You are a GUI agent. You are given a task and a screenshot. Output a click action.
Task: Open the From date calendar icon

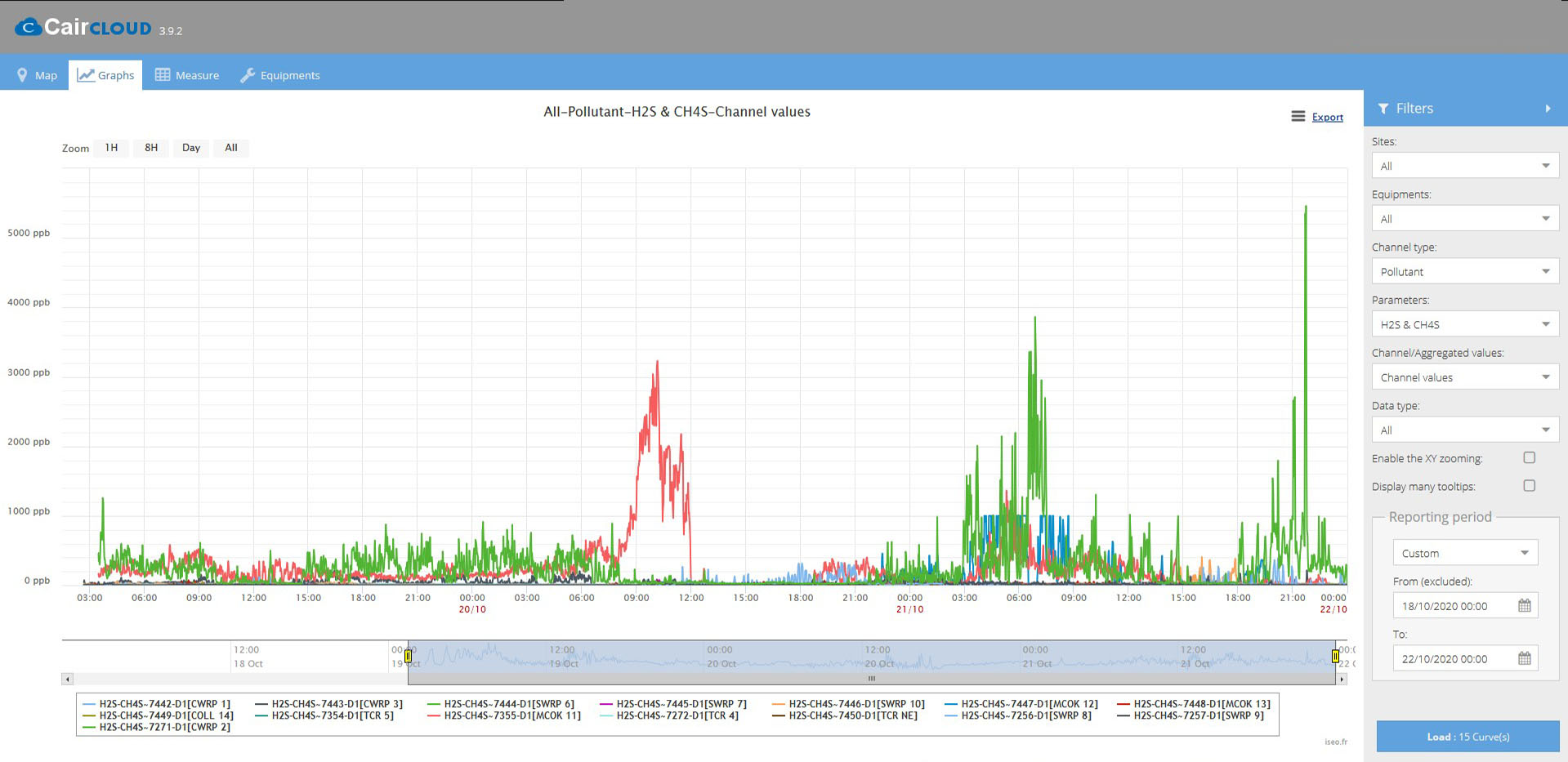1524,606
